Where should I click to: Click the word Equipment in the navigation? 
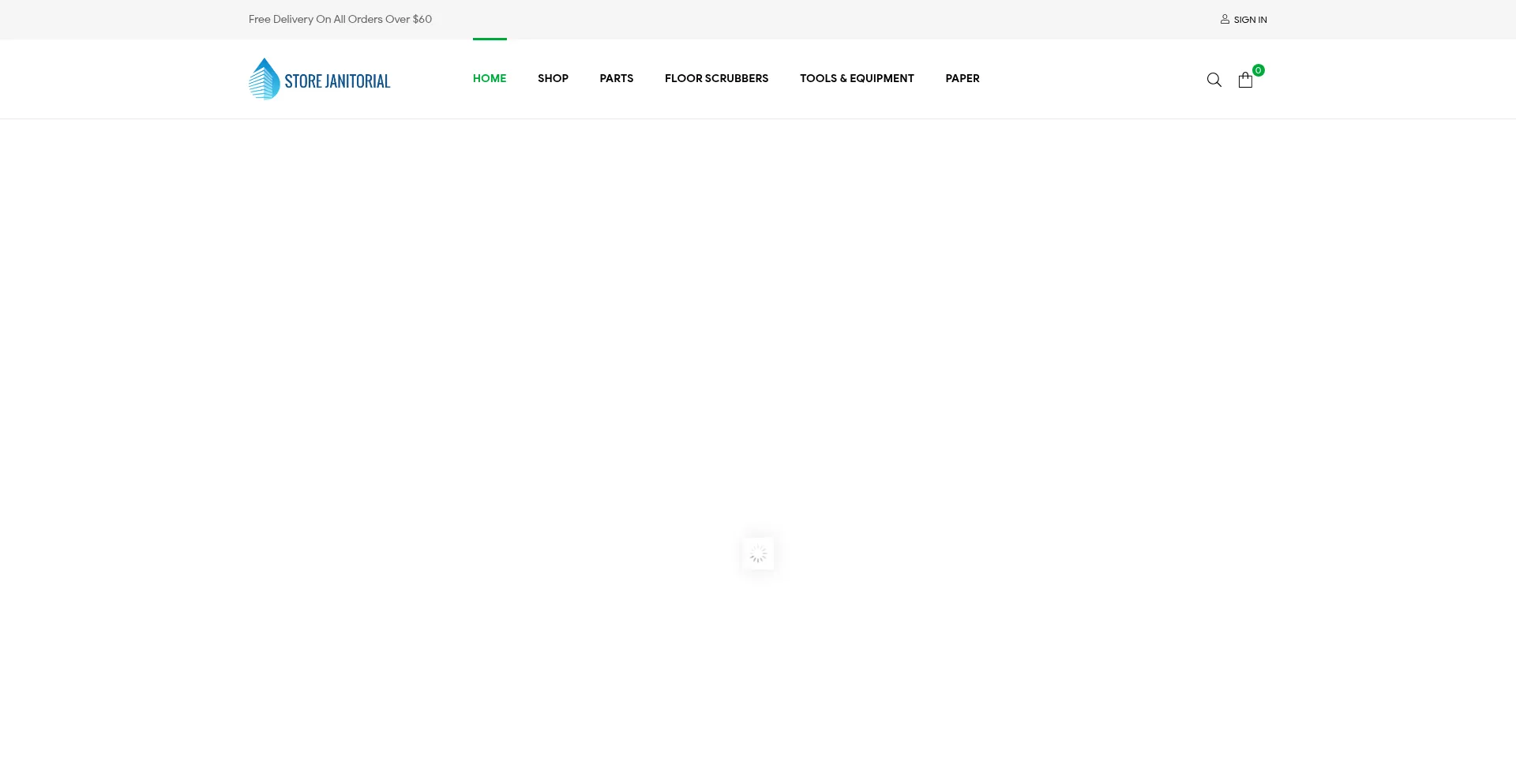click(x=882, y=78)
